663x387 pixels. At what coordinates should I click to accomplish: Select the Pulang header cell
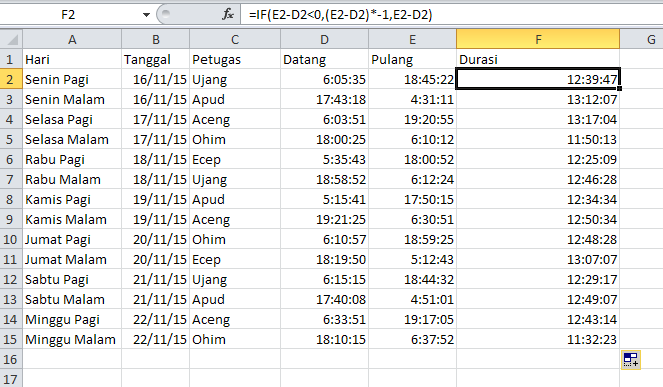412,59
